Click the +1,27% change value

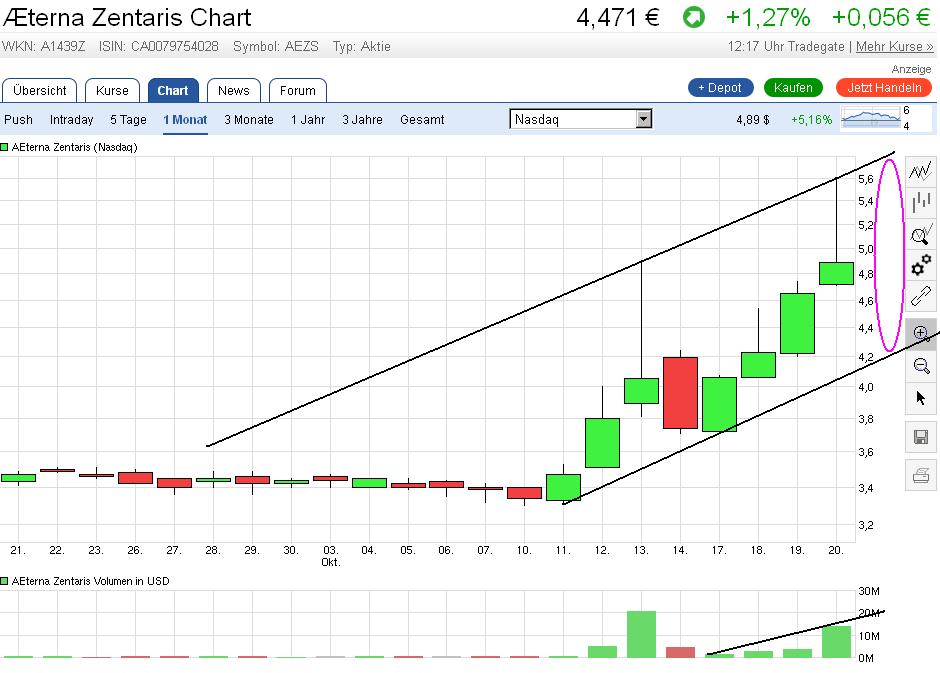(x=768, y=17)
